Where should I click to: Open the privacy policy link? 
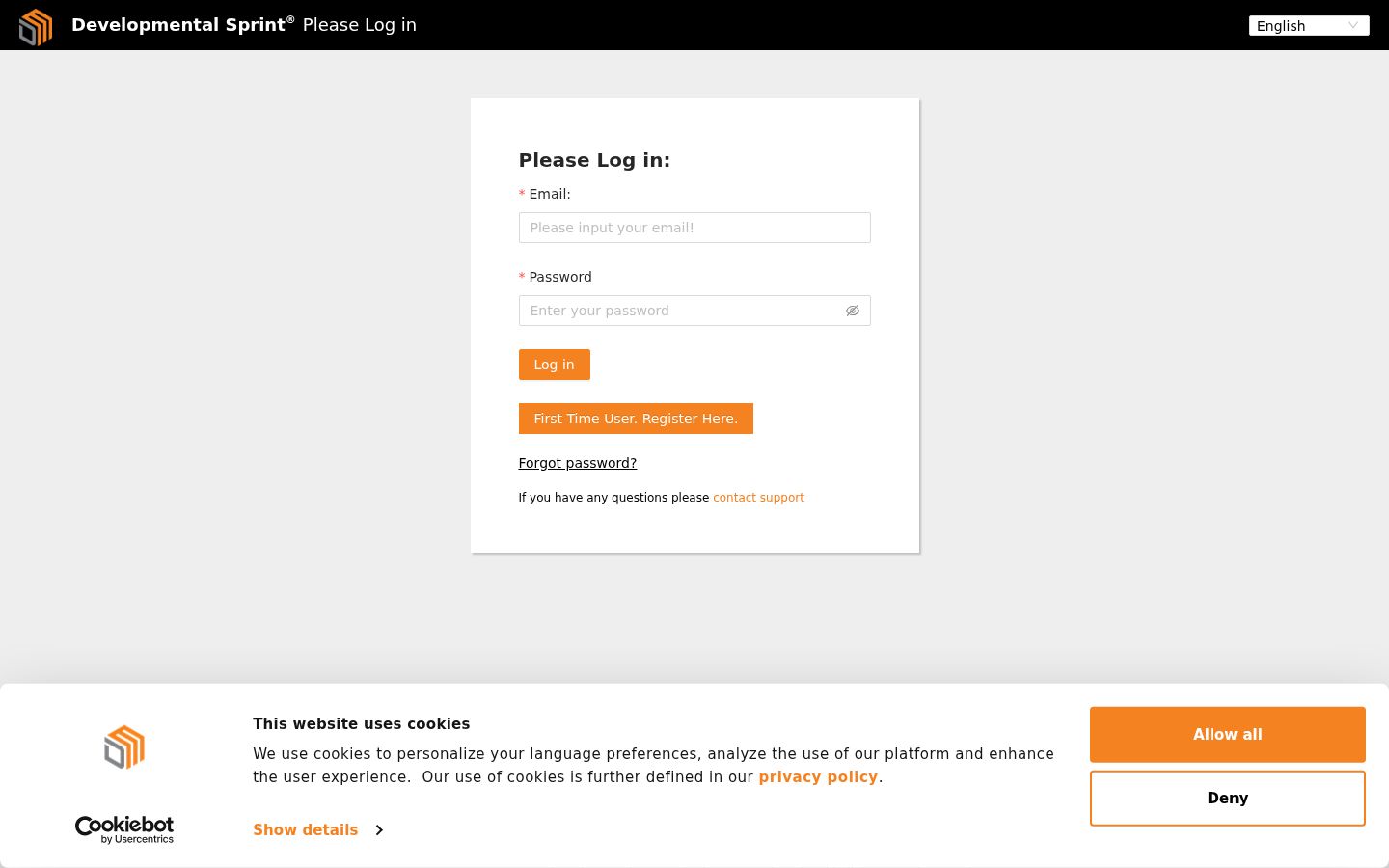818,777
